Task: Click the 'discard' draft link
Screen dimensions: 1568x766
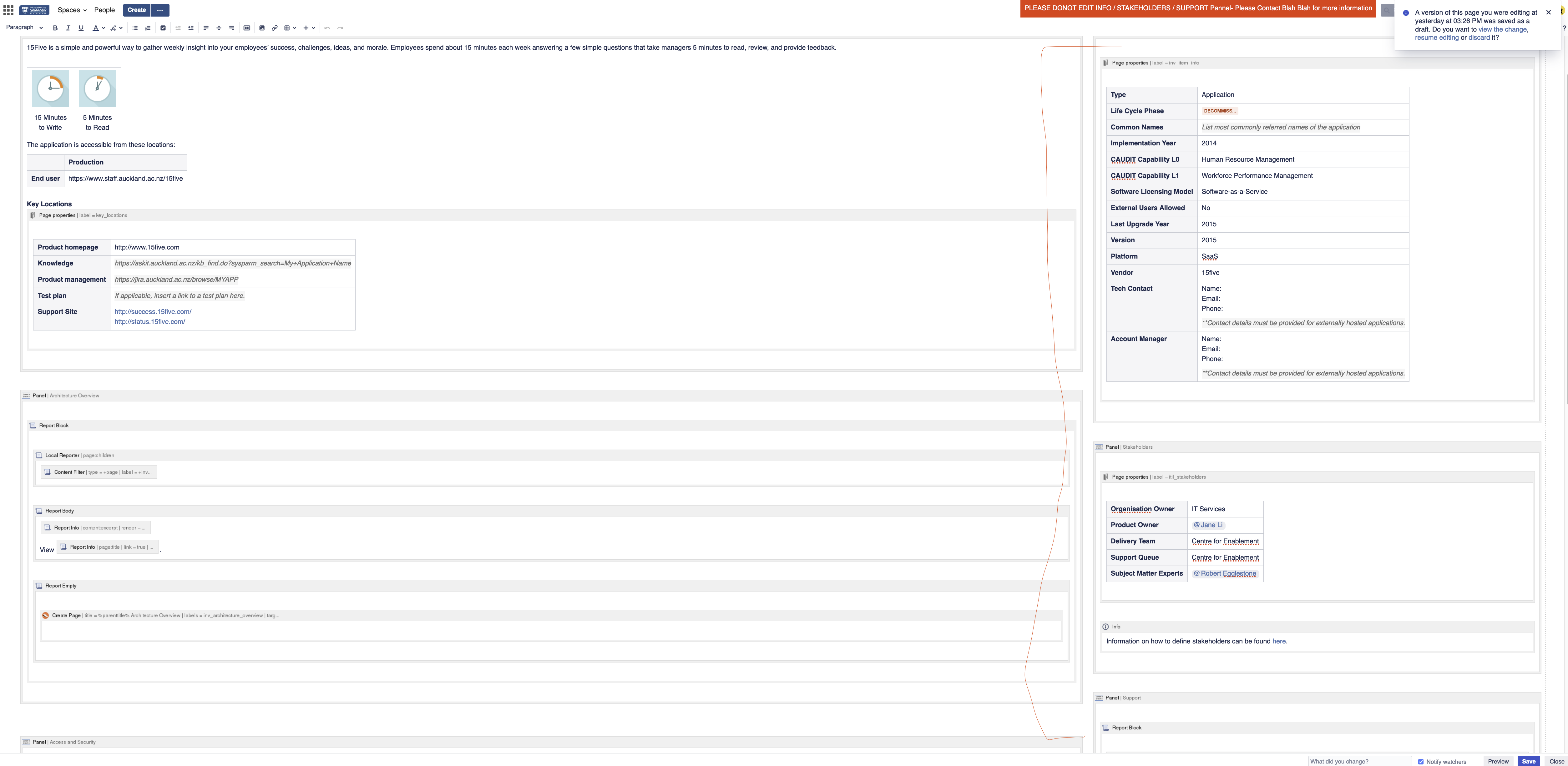Action: (1479, 38)
